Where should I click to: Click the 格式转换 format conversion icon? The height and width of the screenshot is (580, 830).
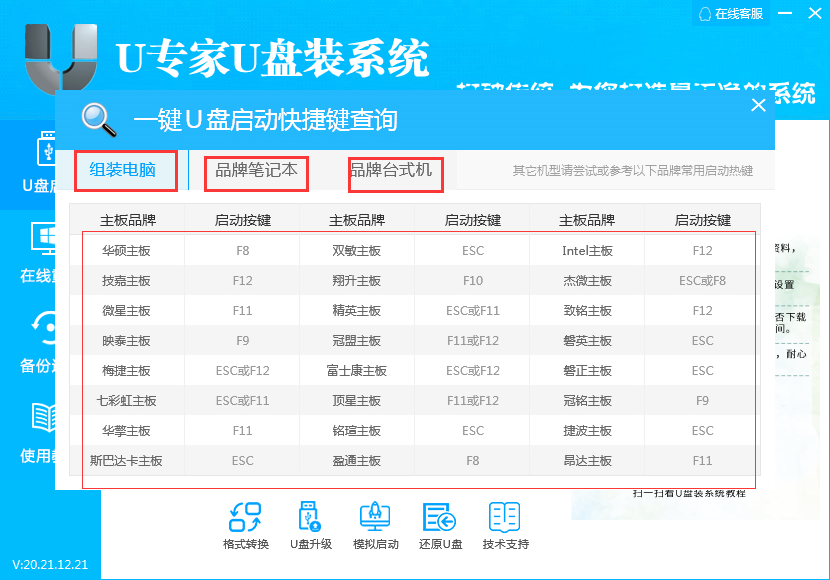245,517
